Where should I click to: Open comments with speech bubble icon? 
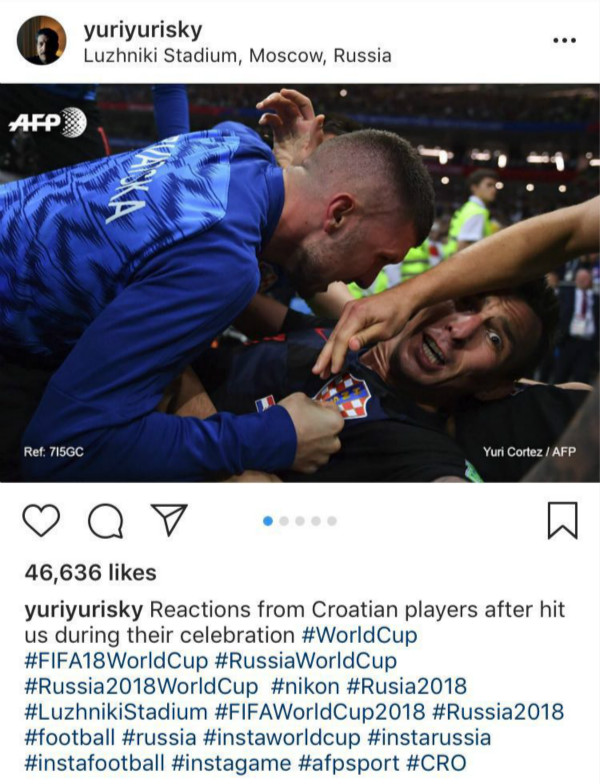click(x=106, y=521)
